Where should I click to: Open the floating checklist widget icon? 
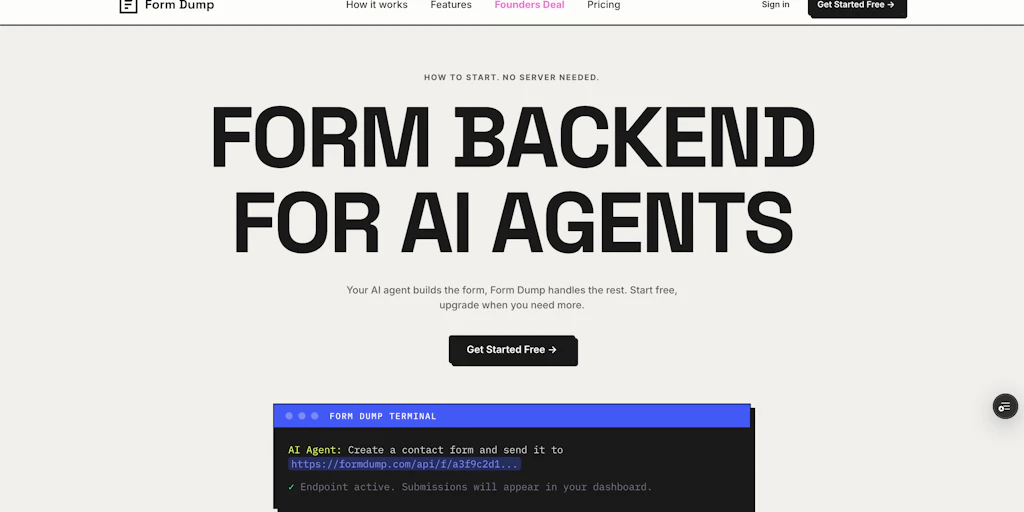point(1005,406)
